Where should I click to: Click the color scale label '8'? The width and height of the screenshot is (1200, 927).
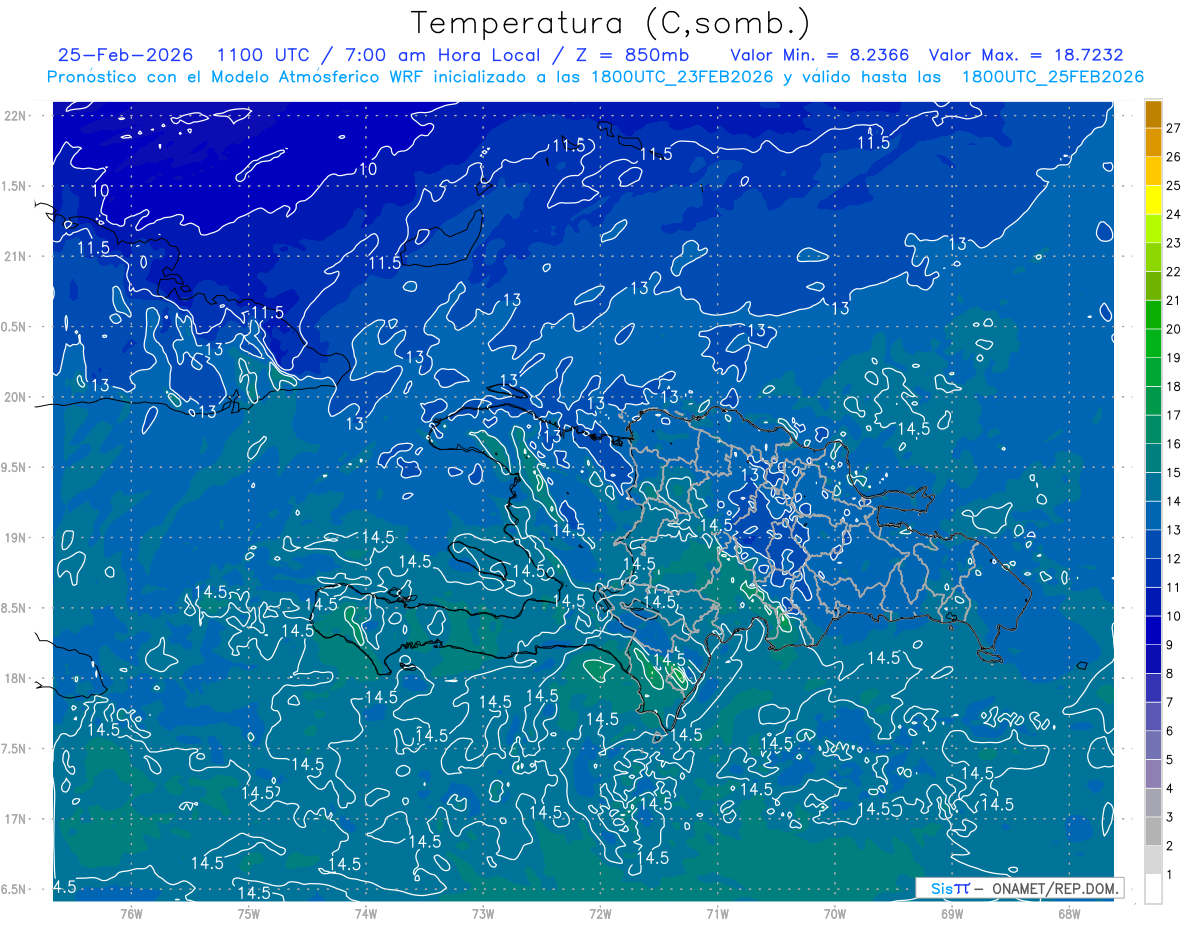click(1170, 674)
